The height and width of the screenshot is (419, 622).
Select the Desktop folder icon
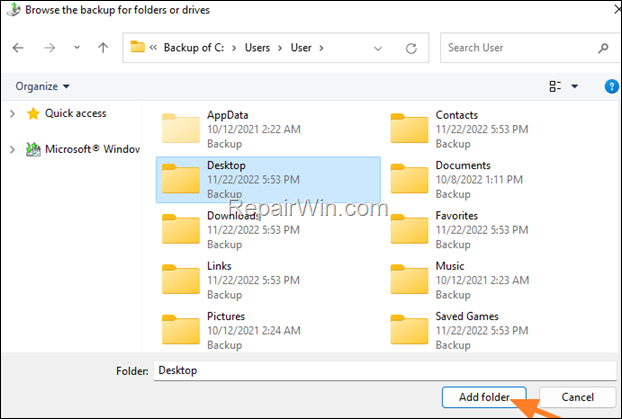pyautogui.click(x=181, y=179)
